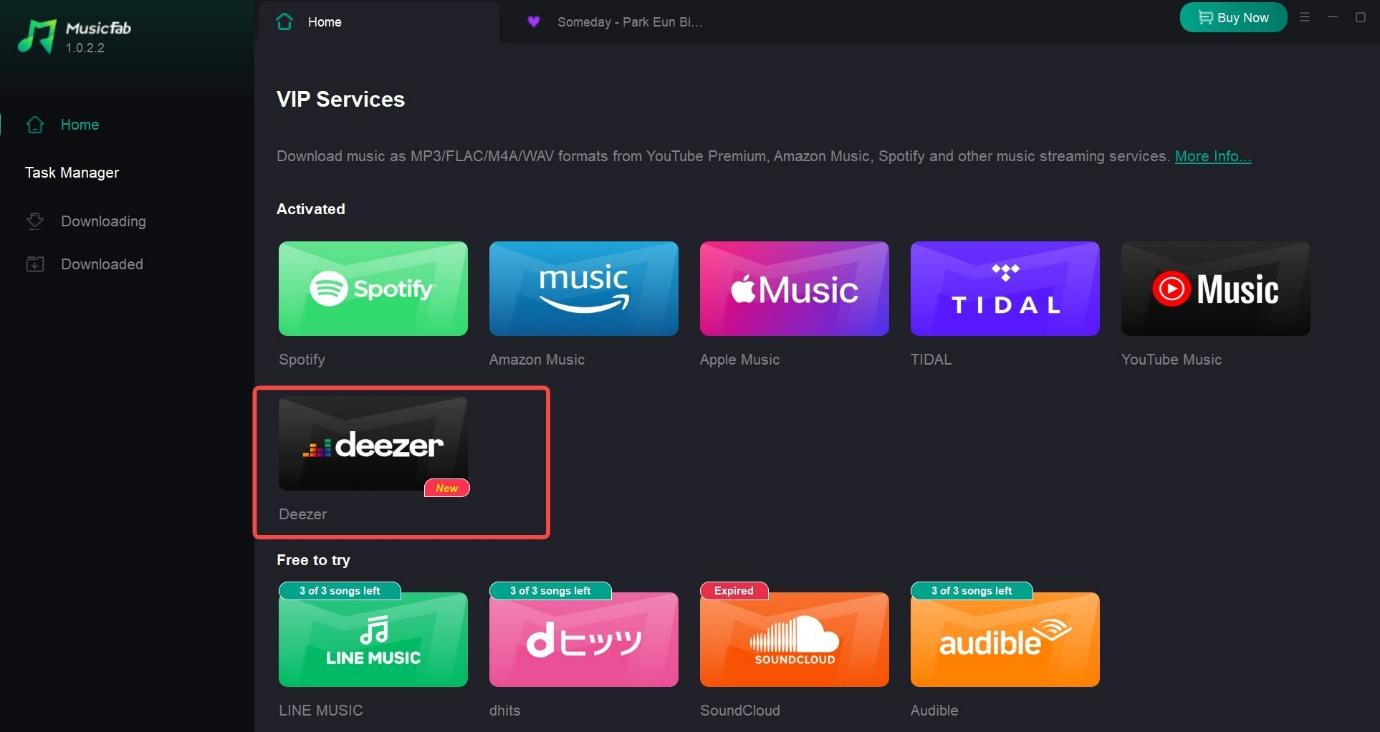Click the Deezer label under its tile
Viewport: 1380px width, 732px height.
[303, 514]
